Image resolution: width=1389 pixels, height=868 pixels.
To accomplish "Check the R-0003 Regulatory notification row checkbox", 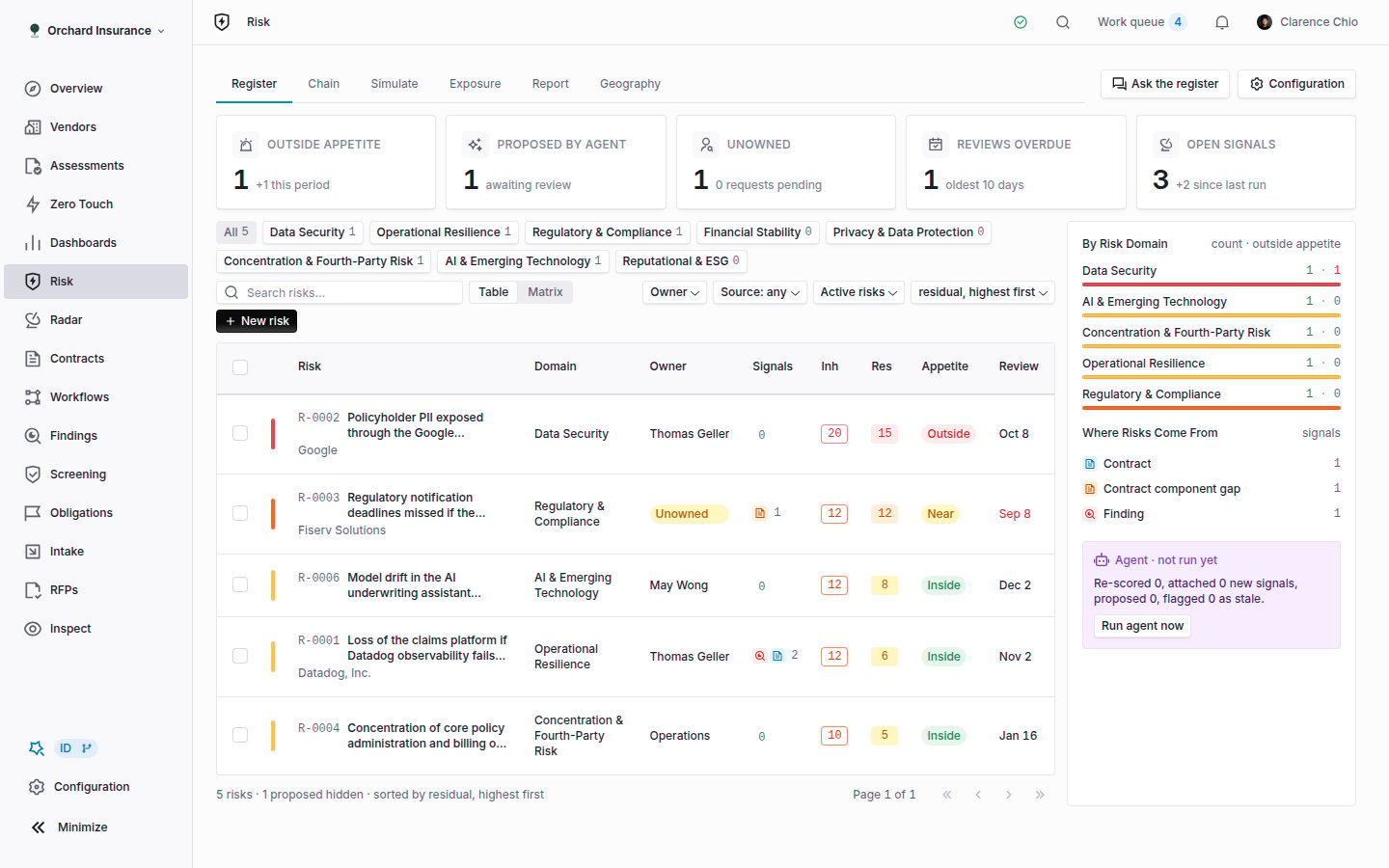I will click(x=240, y=513).
